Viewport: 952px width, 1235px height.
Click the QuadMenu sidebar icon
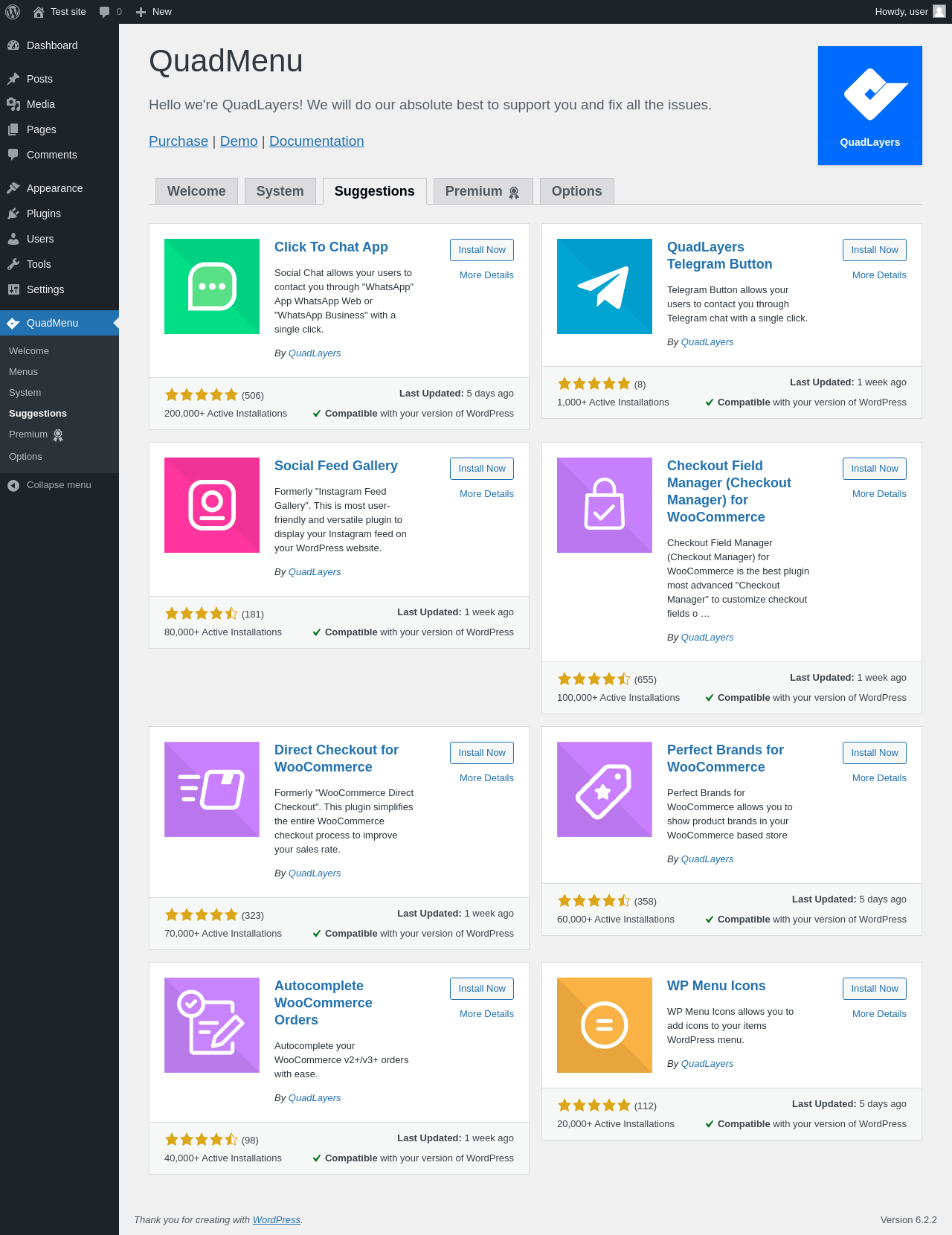point(13,323)
